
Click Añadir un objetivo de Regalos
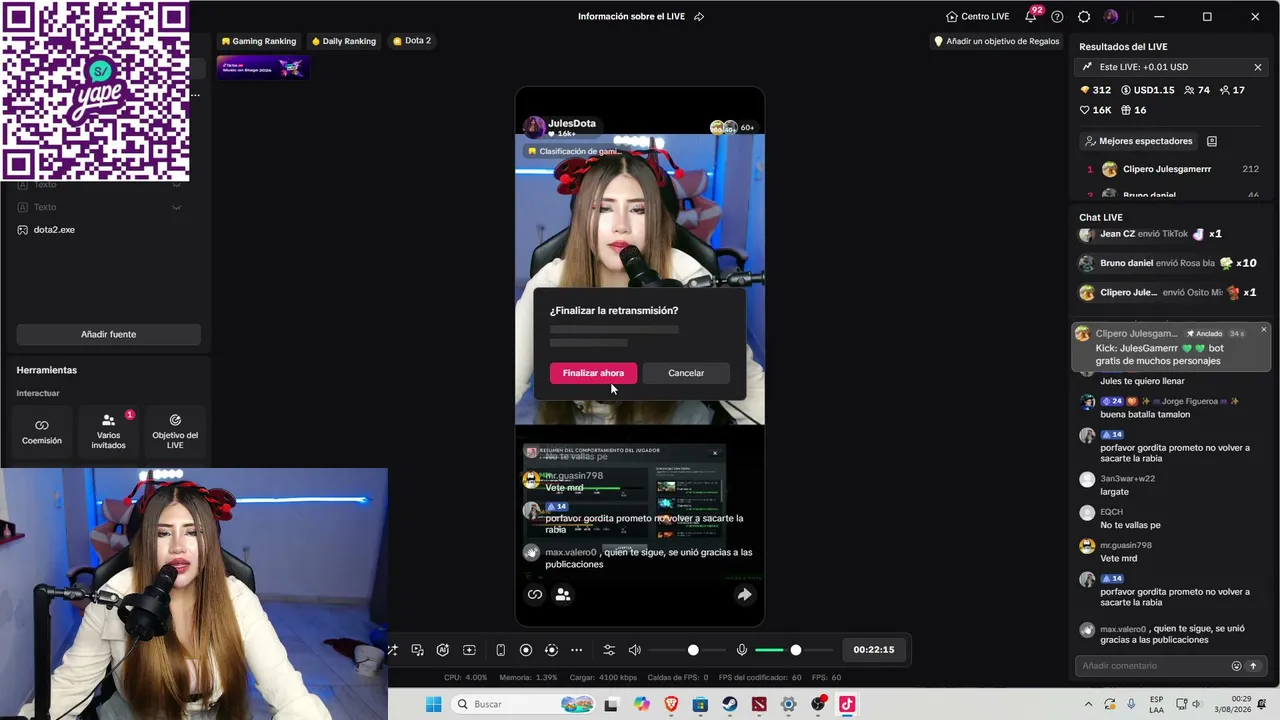(996, 41)
